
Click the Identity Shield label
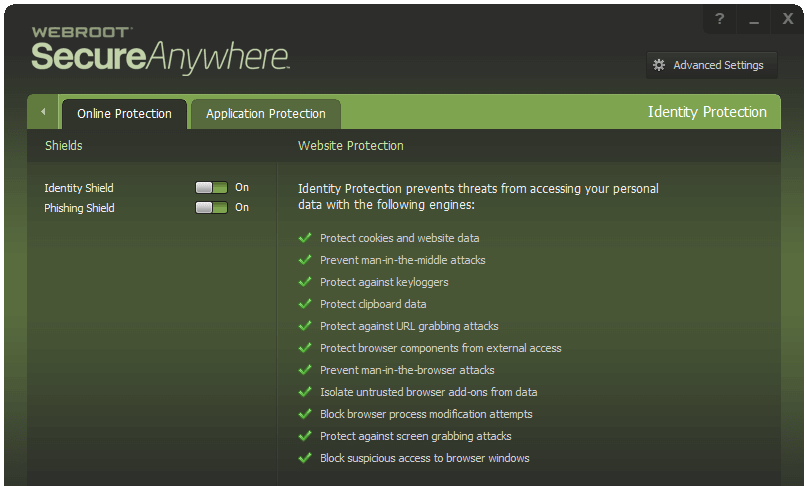point(79,188)
